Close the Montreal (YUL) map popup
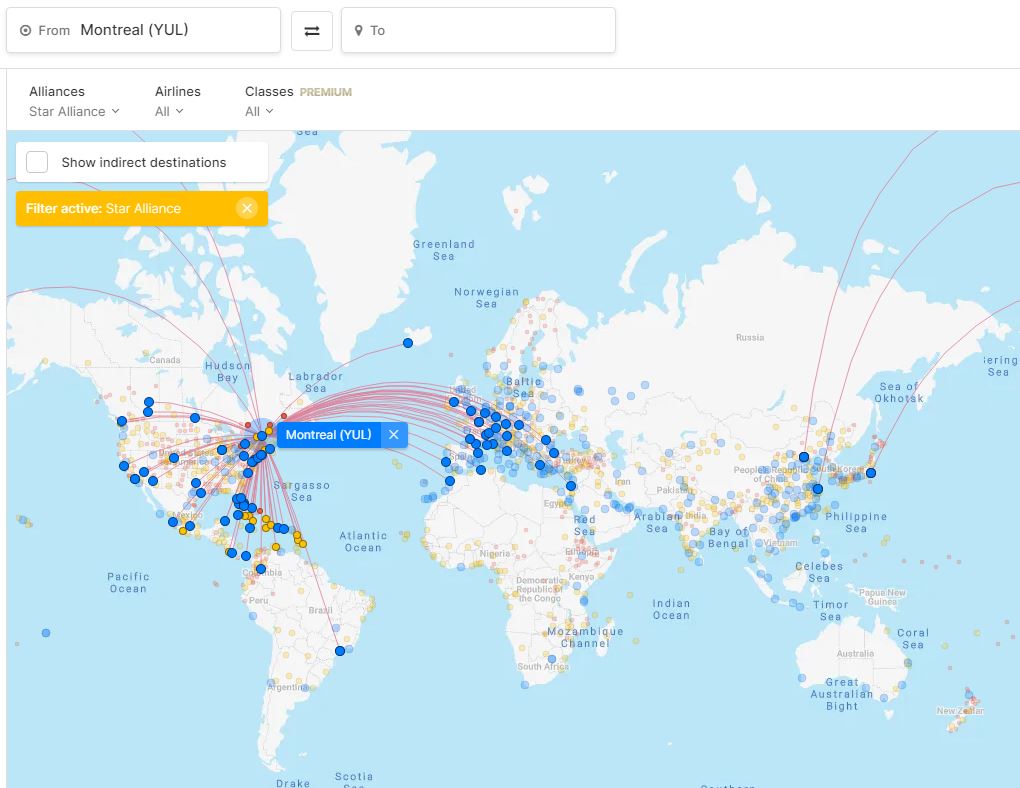The height and width of the screenshot is (788, 1020). coord(393,434)
